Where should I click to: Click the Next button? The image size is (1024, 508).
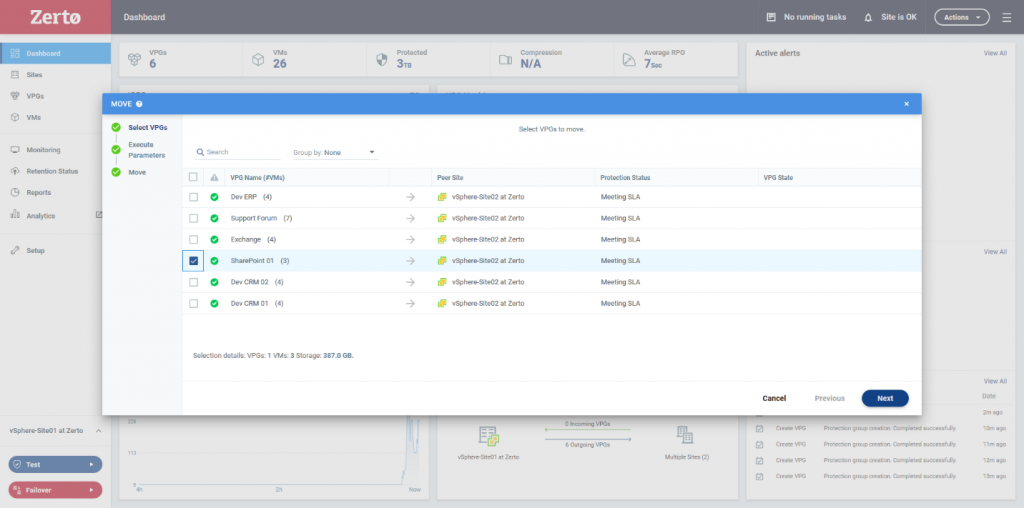884,398
